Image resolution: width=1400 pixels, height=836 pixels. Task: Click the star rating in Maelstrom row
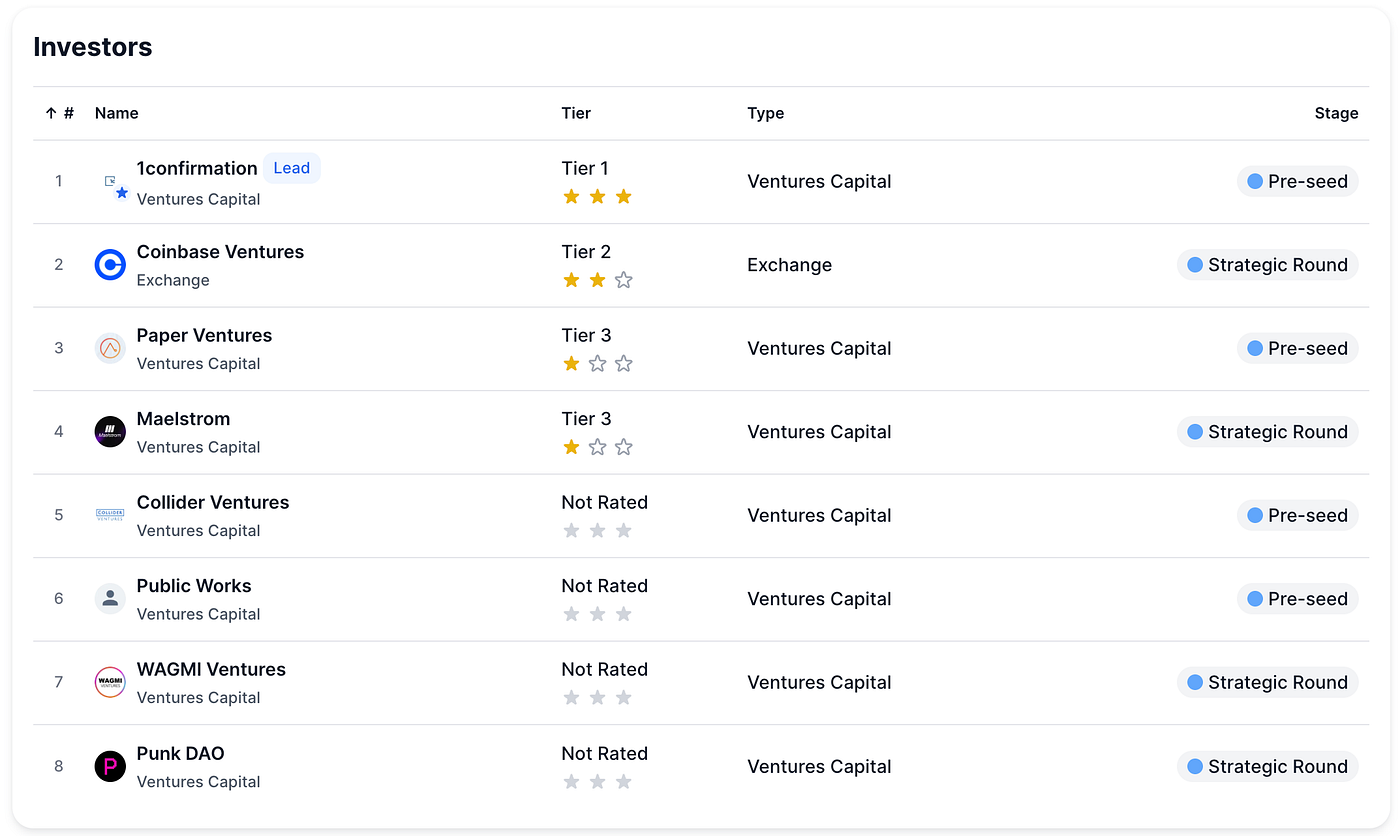[x=597, y=447]
